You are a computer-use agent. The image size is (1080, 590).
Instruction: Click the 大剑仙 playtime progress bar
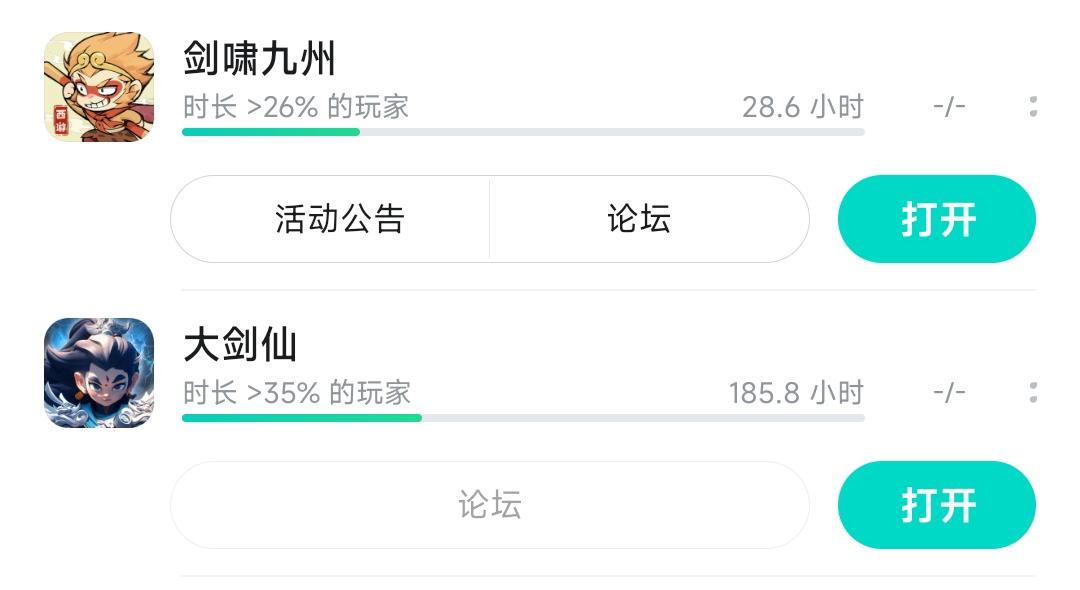click(522, 418)
